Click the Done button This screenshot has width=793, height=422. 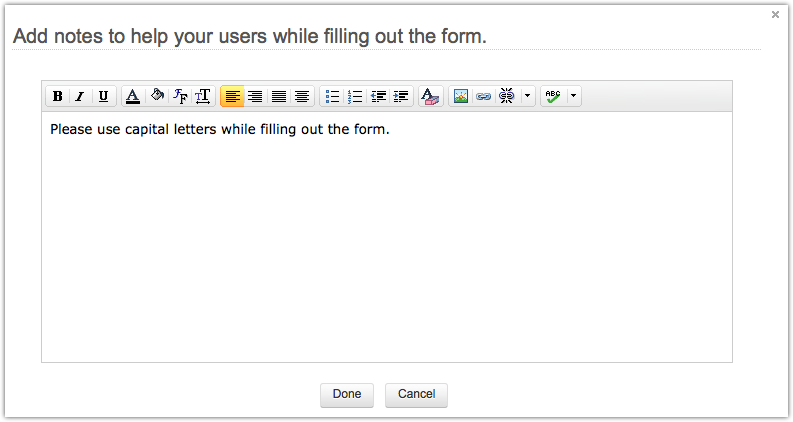(x=347, y=395)
